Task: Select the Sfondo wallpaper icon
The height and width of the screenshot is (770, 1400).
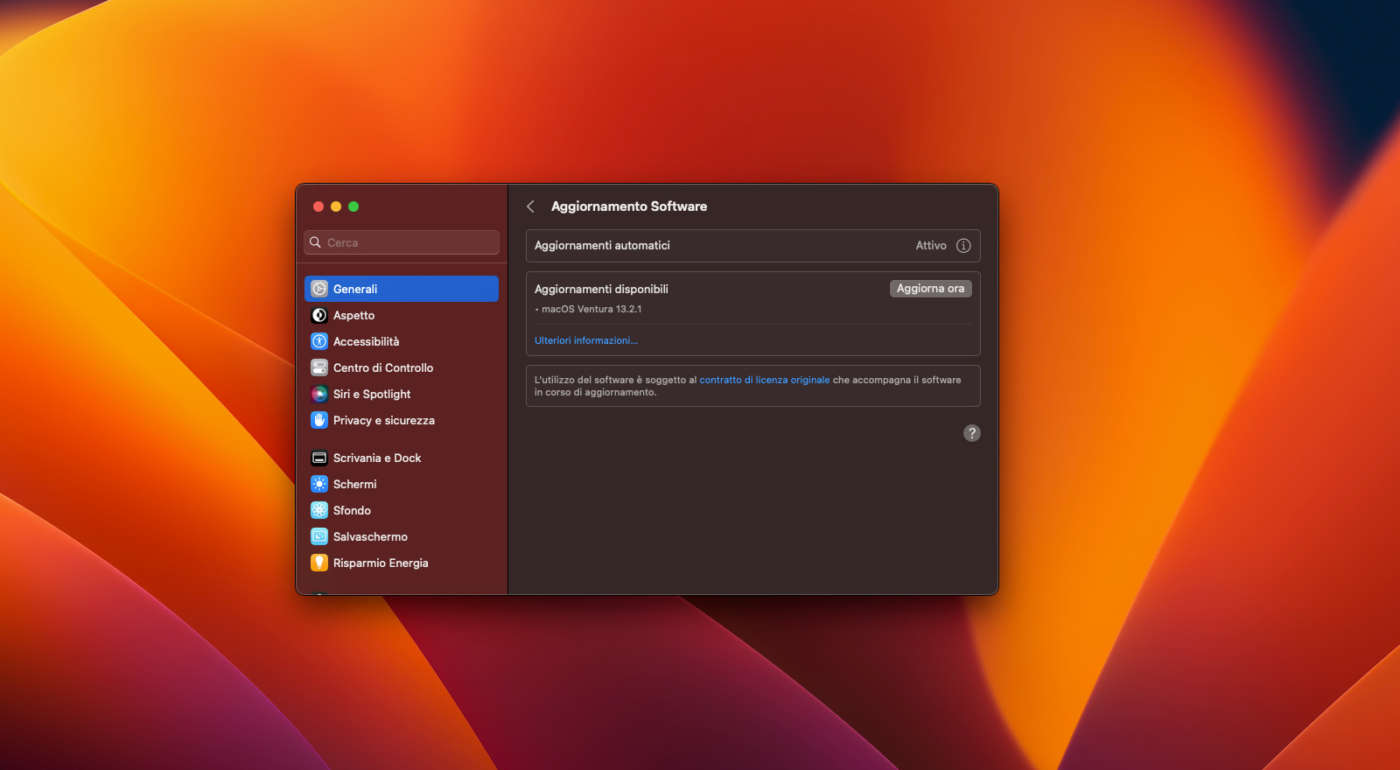Action: [319, 510]
